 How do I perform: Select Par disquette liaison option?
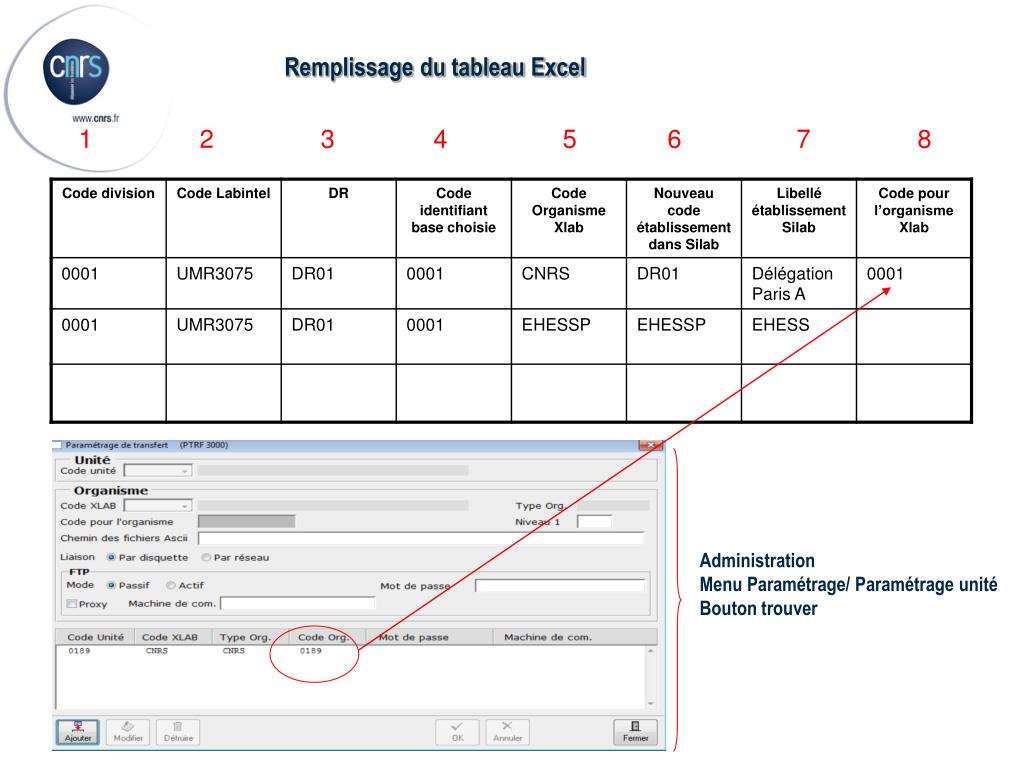(x=112, y=558)
